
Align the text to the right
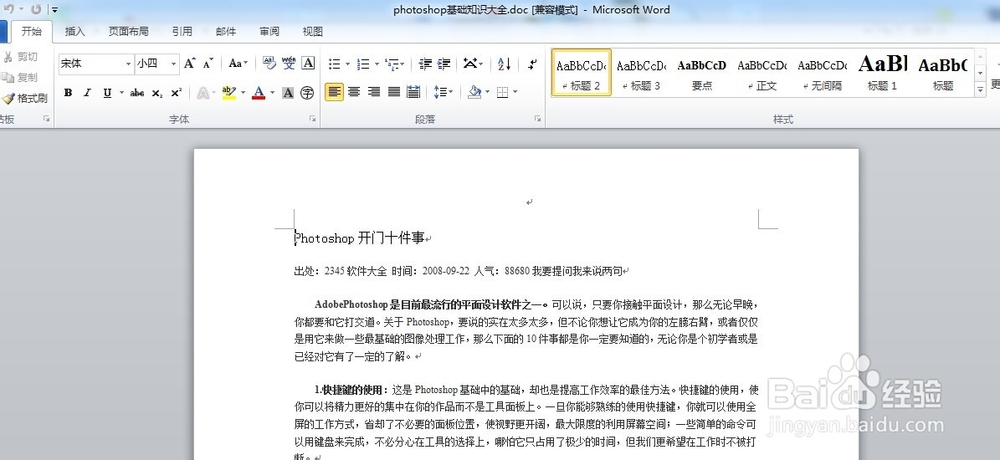(374, 93)
